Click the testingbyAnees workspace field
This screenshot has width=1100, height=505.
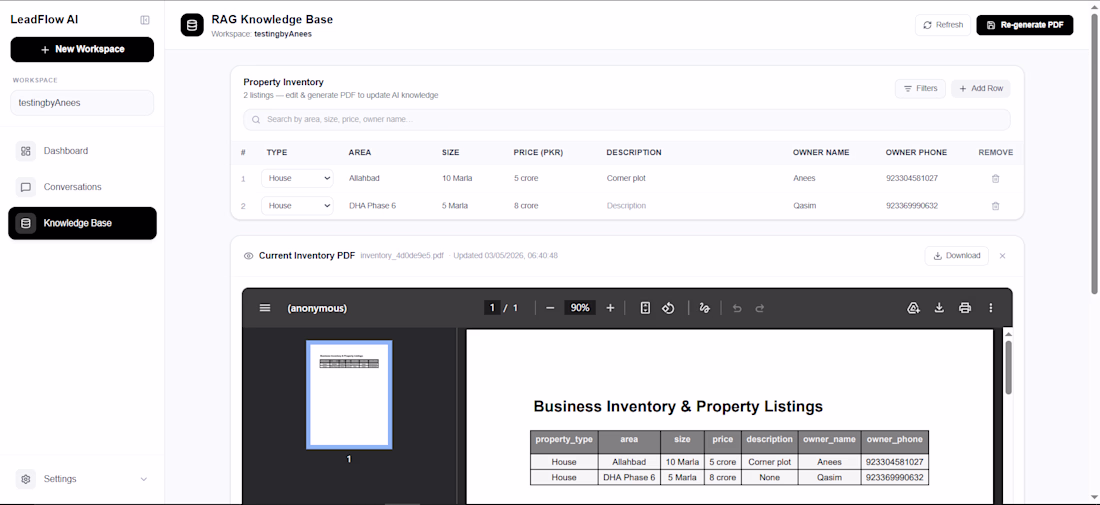point(82,102)
